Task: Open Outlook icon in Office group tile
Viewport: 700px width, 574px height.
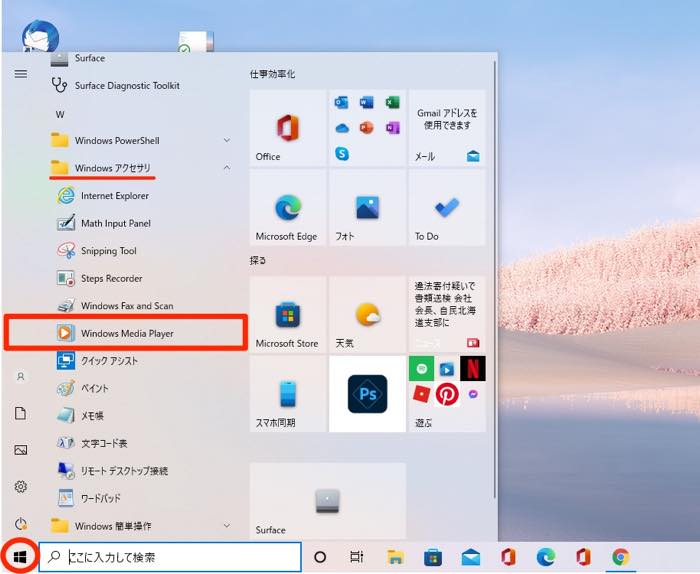Action: click(x=342, y=103)
